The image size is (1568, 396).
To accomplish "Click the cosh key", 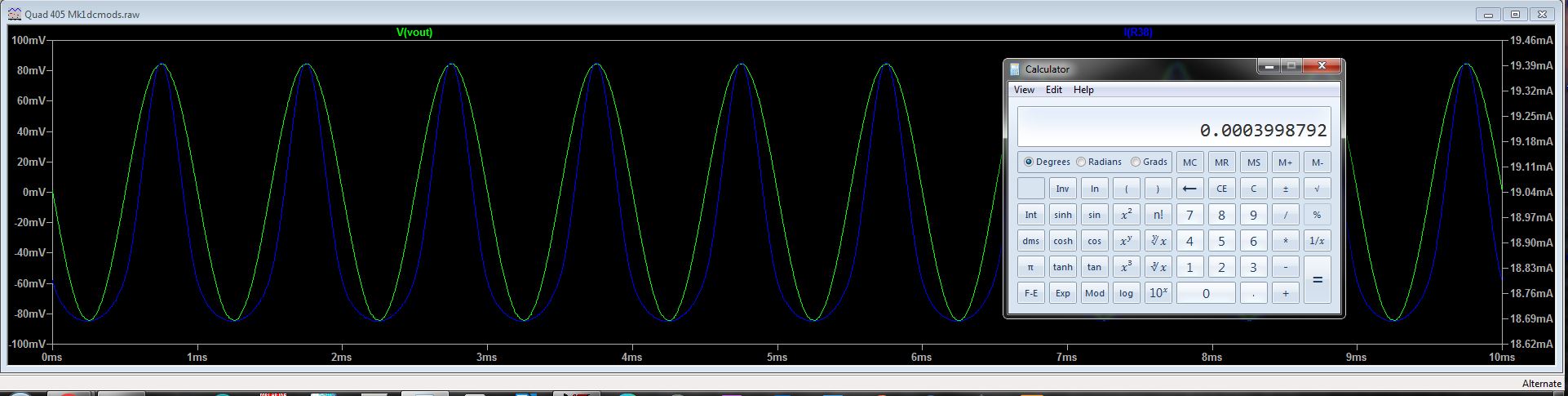I will 1062,241.
